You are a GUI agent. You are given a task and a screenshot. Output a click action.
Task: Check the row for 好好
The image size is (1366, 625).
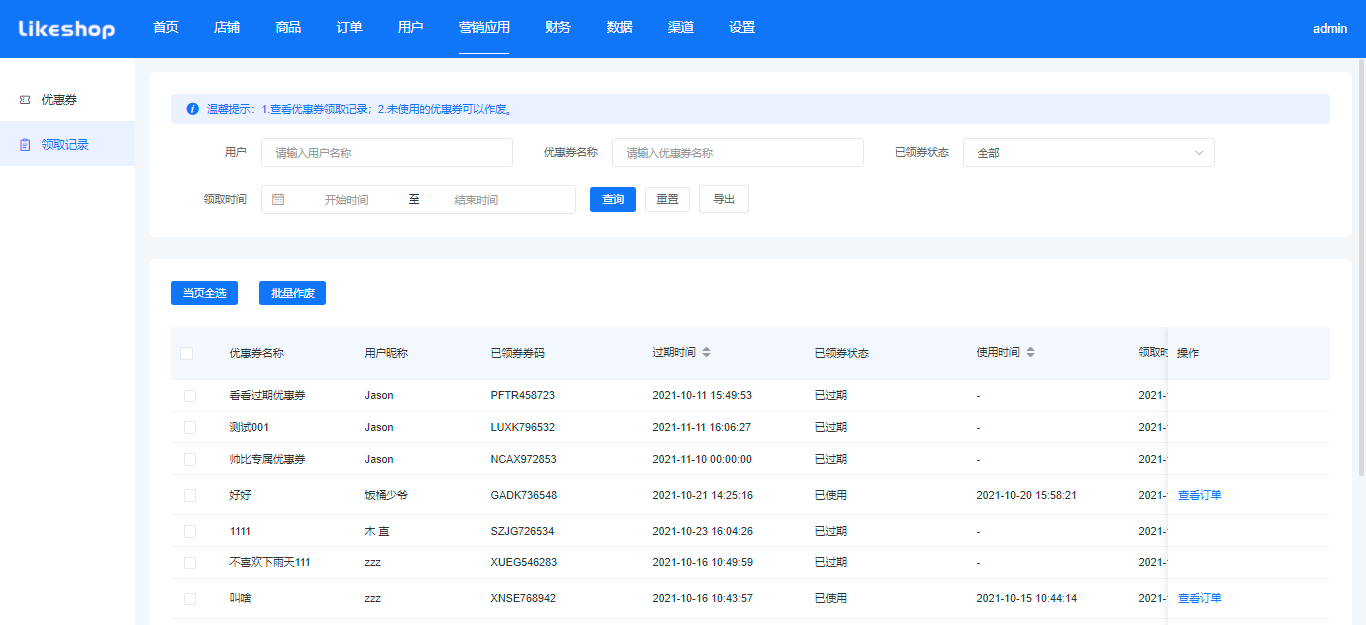tap(190, 496)
